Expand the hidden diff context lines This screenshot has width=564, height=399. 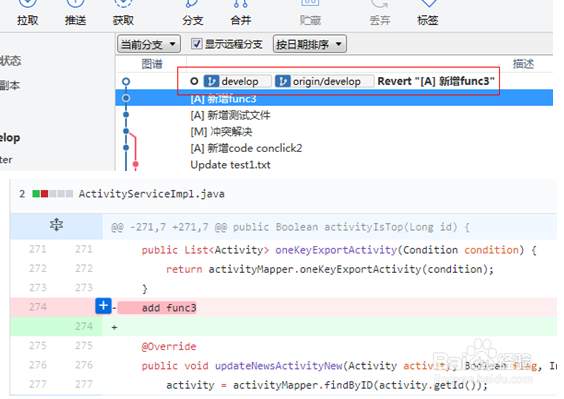[x=56, y=225]
